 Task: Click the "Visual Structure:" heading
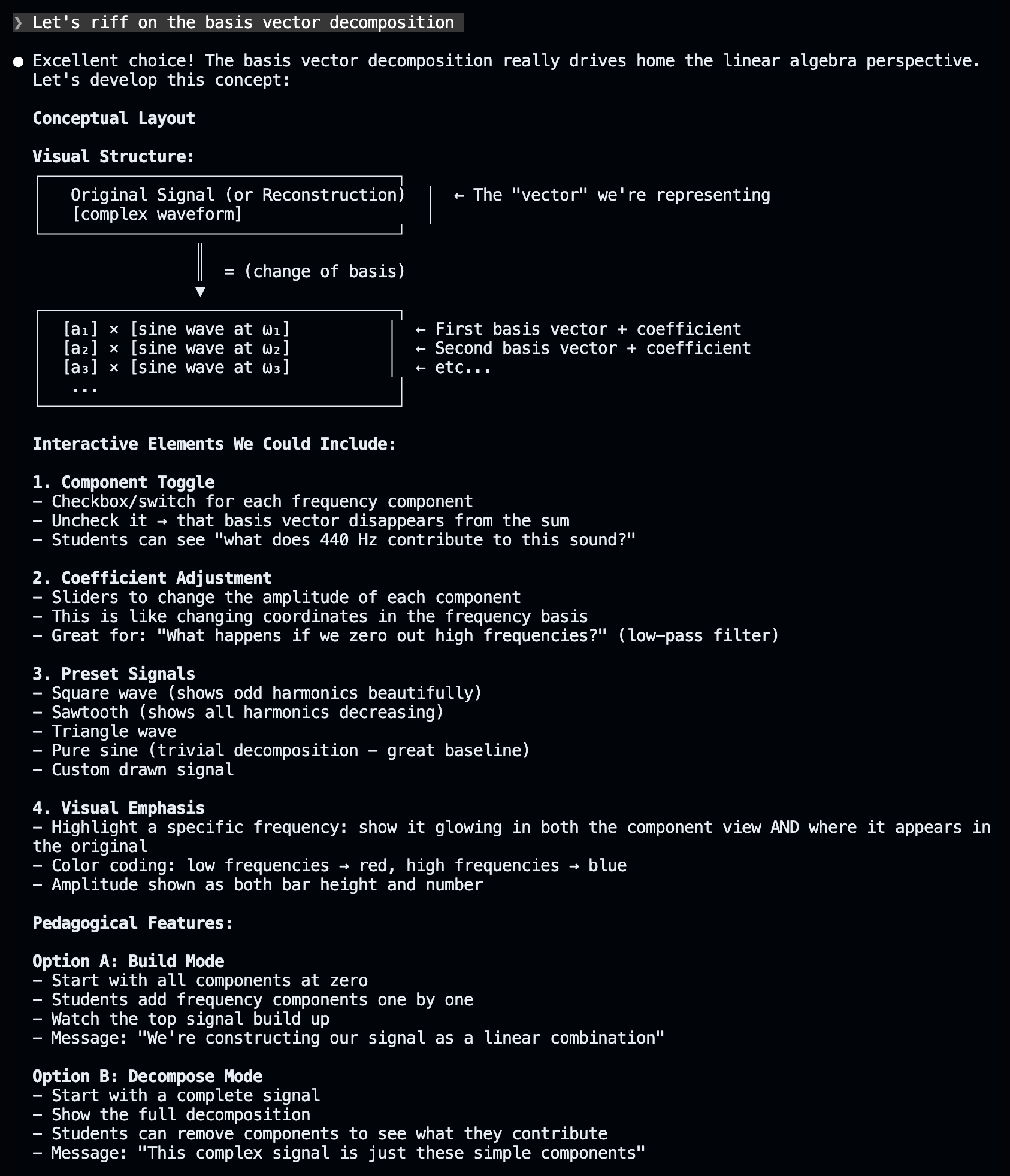114,157
